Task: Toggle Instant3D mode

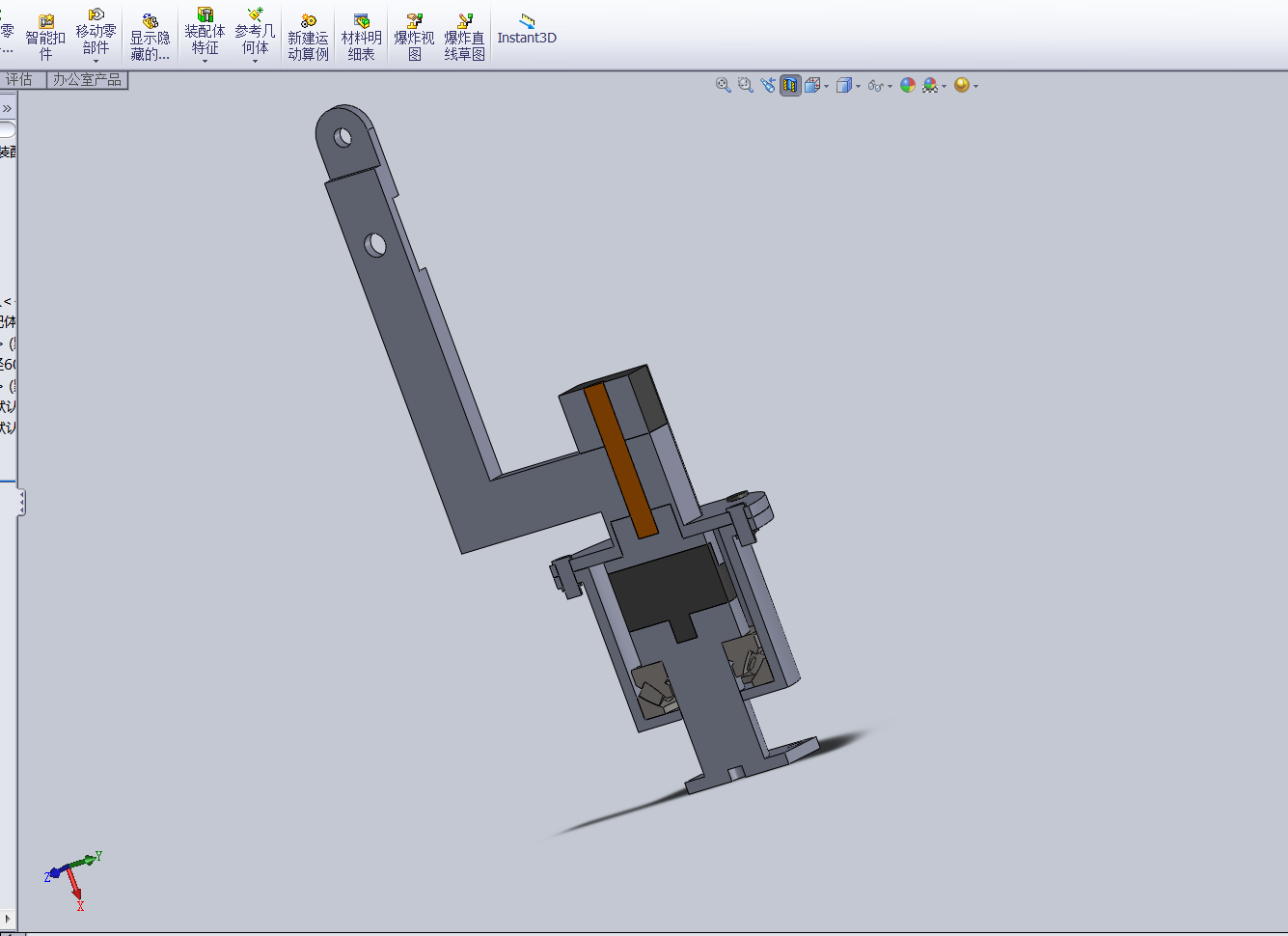Action: 527,29
